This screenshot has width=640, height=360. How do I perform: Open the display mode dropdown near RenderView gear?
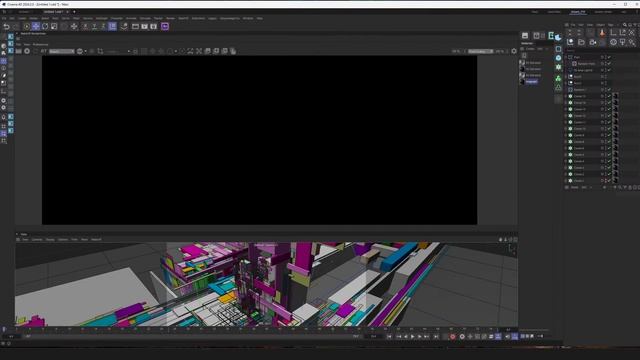coord(480,51)
